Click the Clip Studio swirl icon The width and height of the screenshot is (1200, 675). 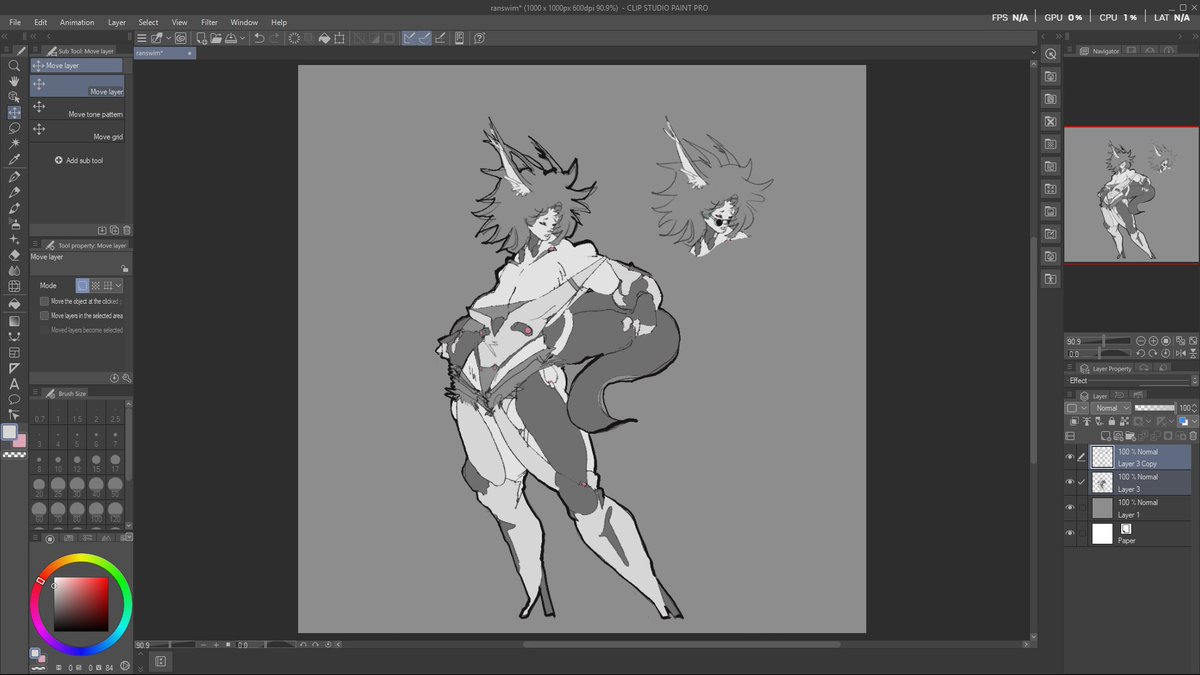181,38
